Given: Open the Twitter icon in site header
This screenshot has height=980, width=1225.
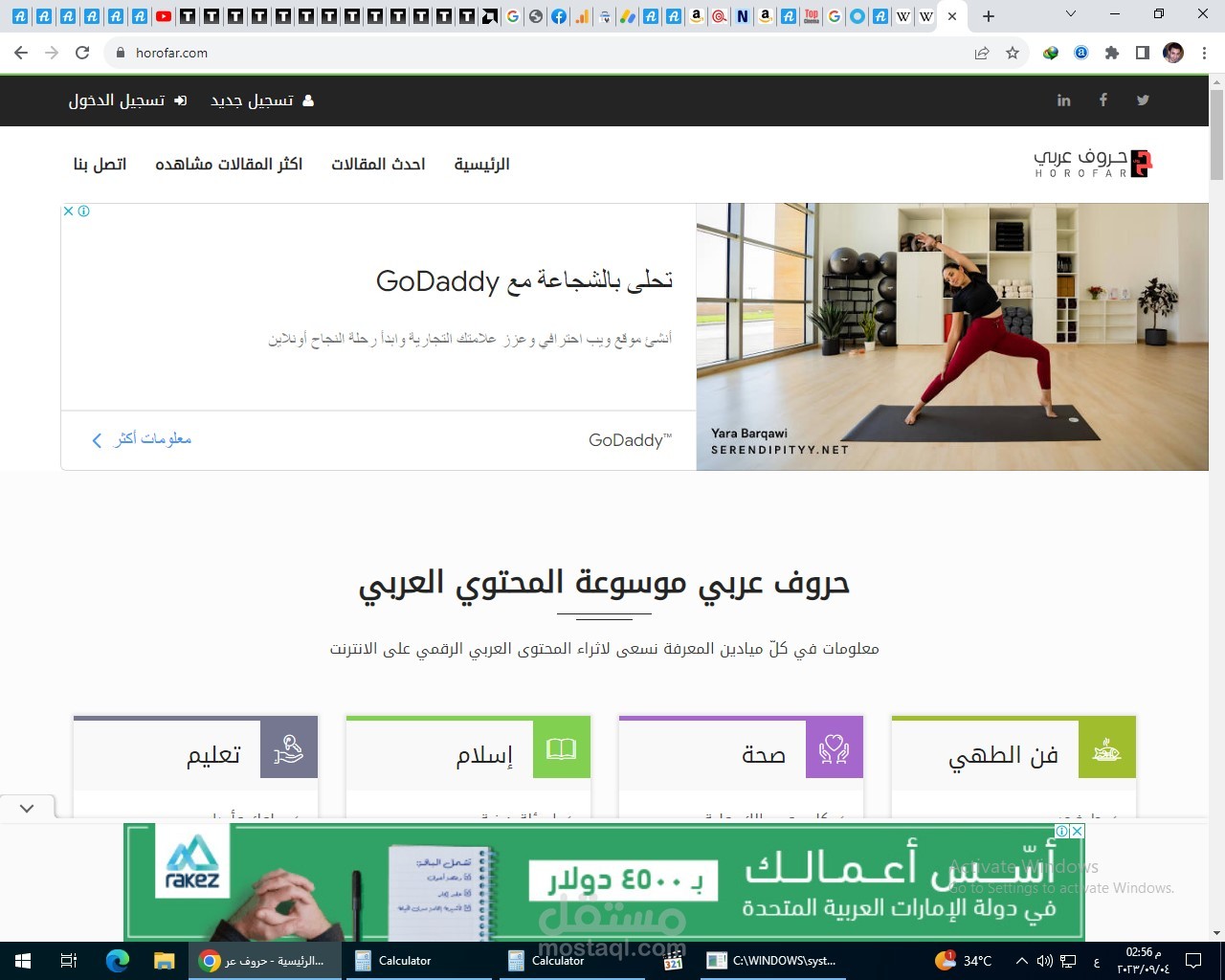Looking at the screenshot, I should (x=1143, y=100).
